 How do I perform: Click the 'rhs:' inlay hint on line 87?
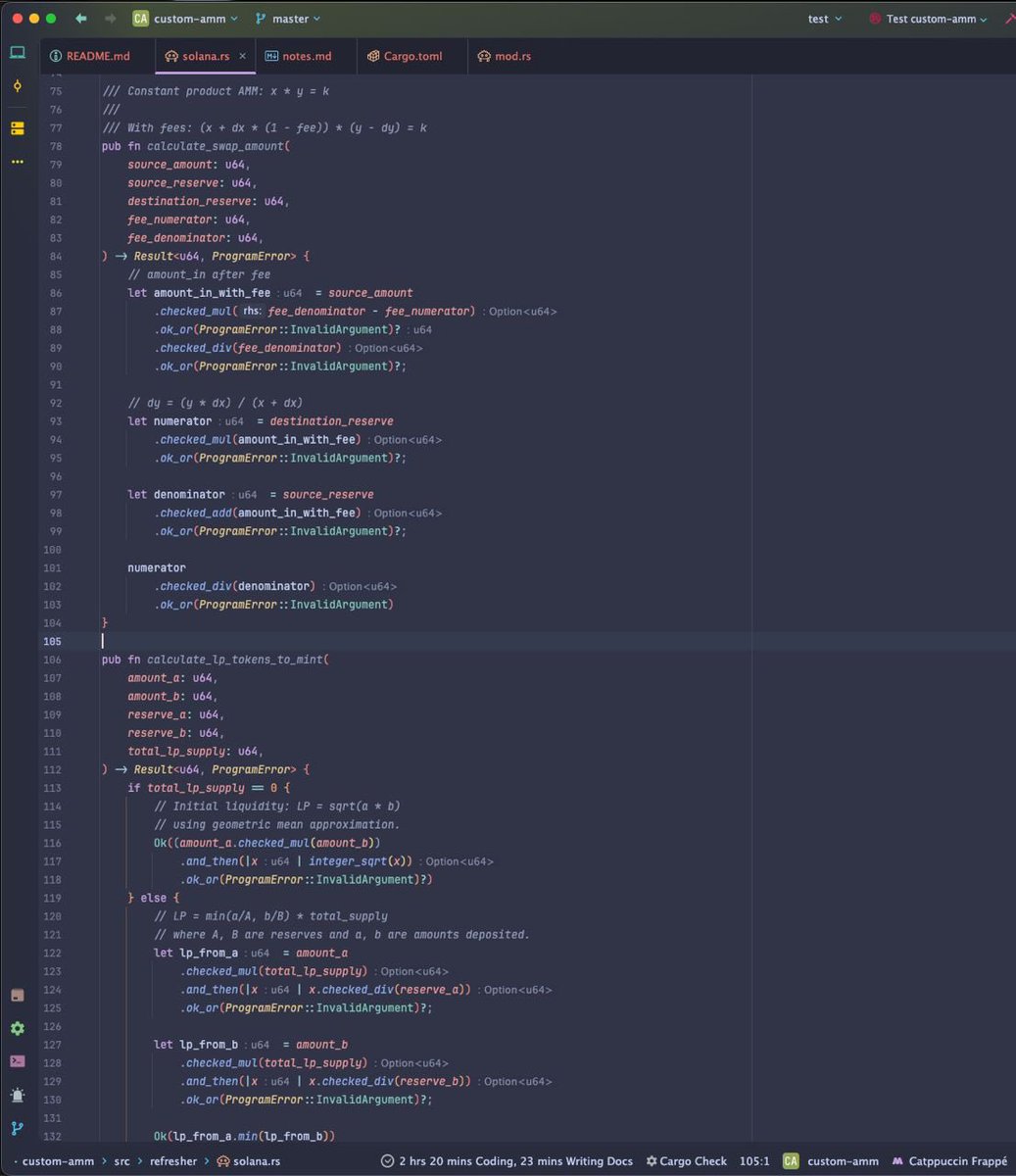click(x=253, y=312)
